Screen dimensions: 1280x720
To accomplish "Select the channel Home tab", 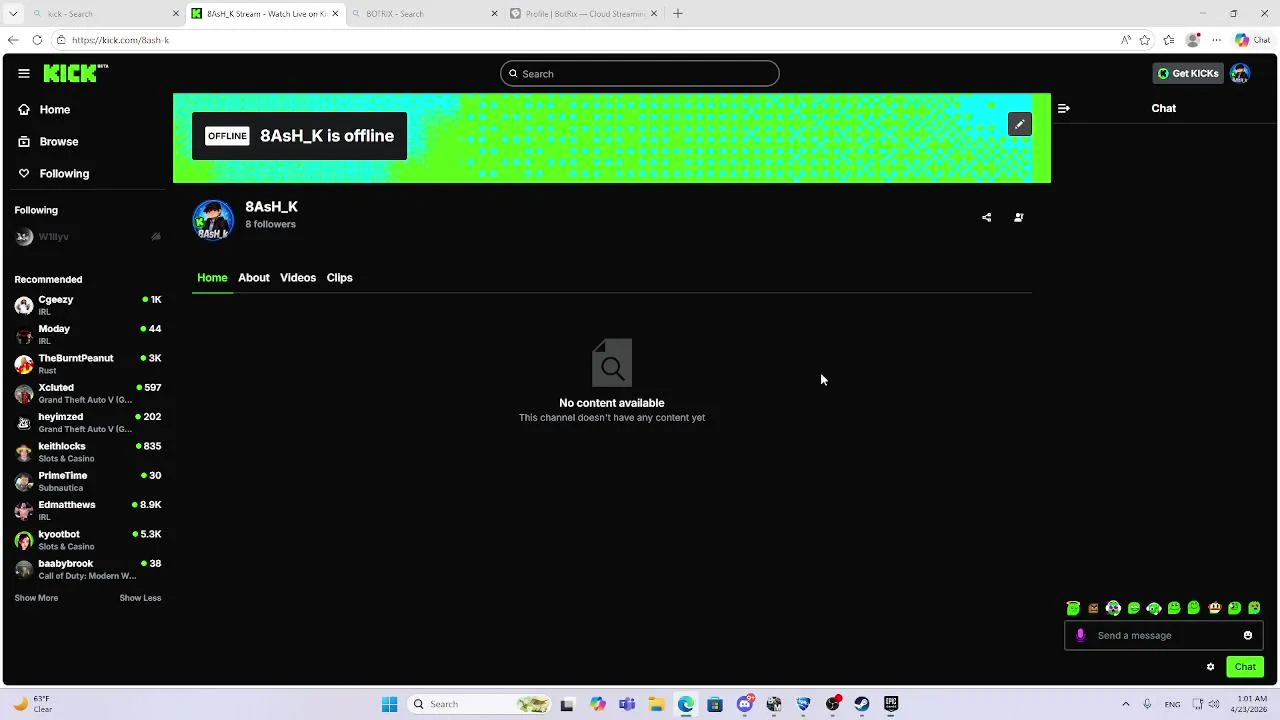I will point(212,278).
